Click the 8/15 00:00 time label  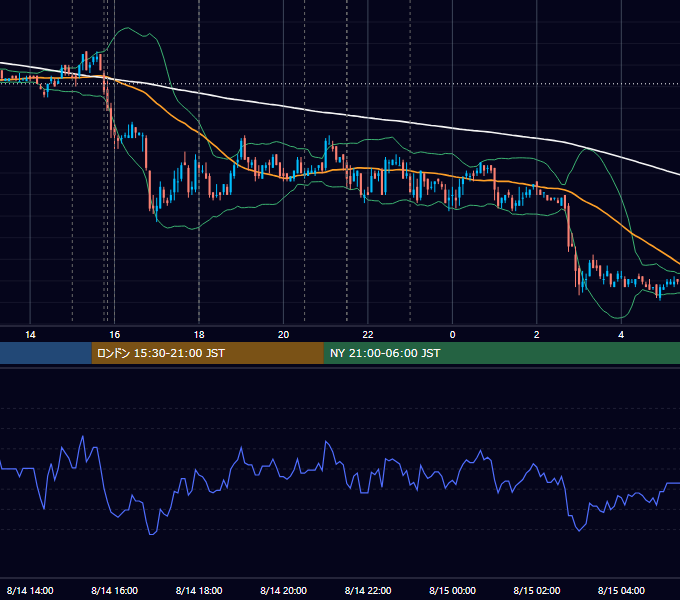[x=452, y=590]
